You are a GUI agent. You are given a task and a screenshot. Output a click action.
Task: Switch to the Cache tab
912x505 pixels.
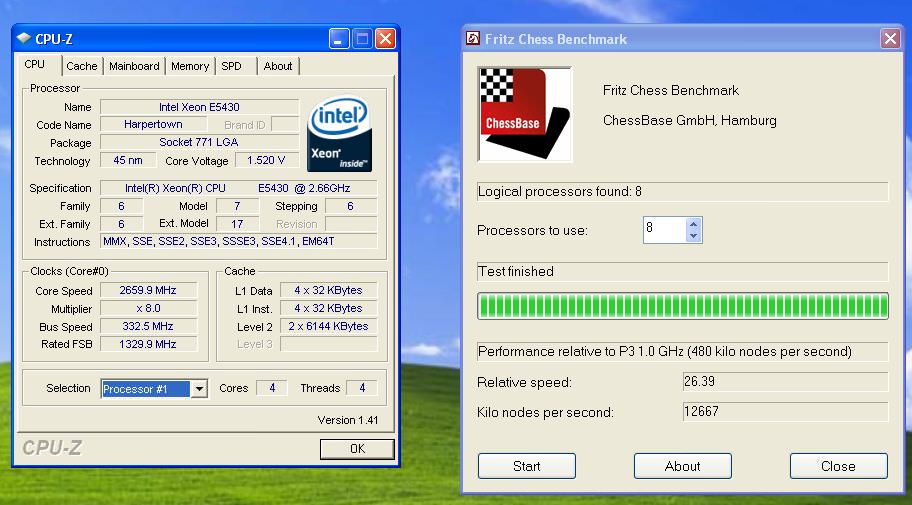click(82, 66)
